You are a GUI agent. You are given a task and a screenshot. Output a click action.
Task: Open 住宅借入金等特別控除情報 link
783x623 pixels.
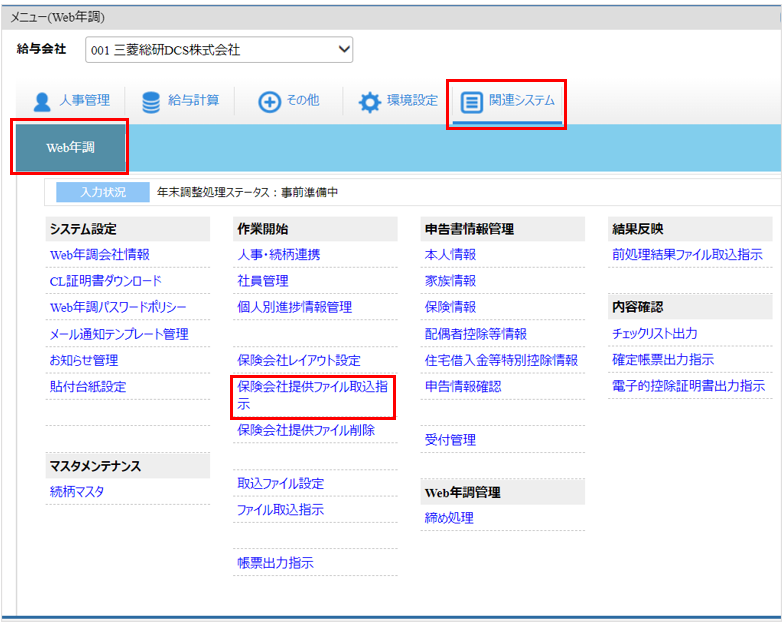(x=501, y=360)
